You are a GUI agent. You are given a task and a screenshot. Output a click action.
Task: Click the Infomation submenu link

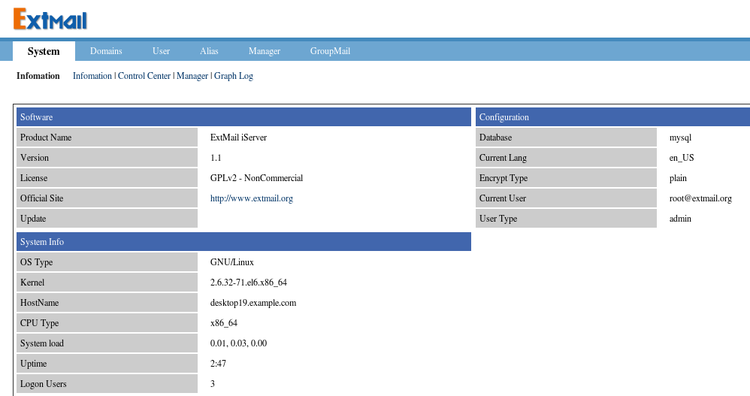(92, 76)
